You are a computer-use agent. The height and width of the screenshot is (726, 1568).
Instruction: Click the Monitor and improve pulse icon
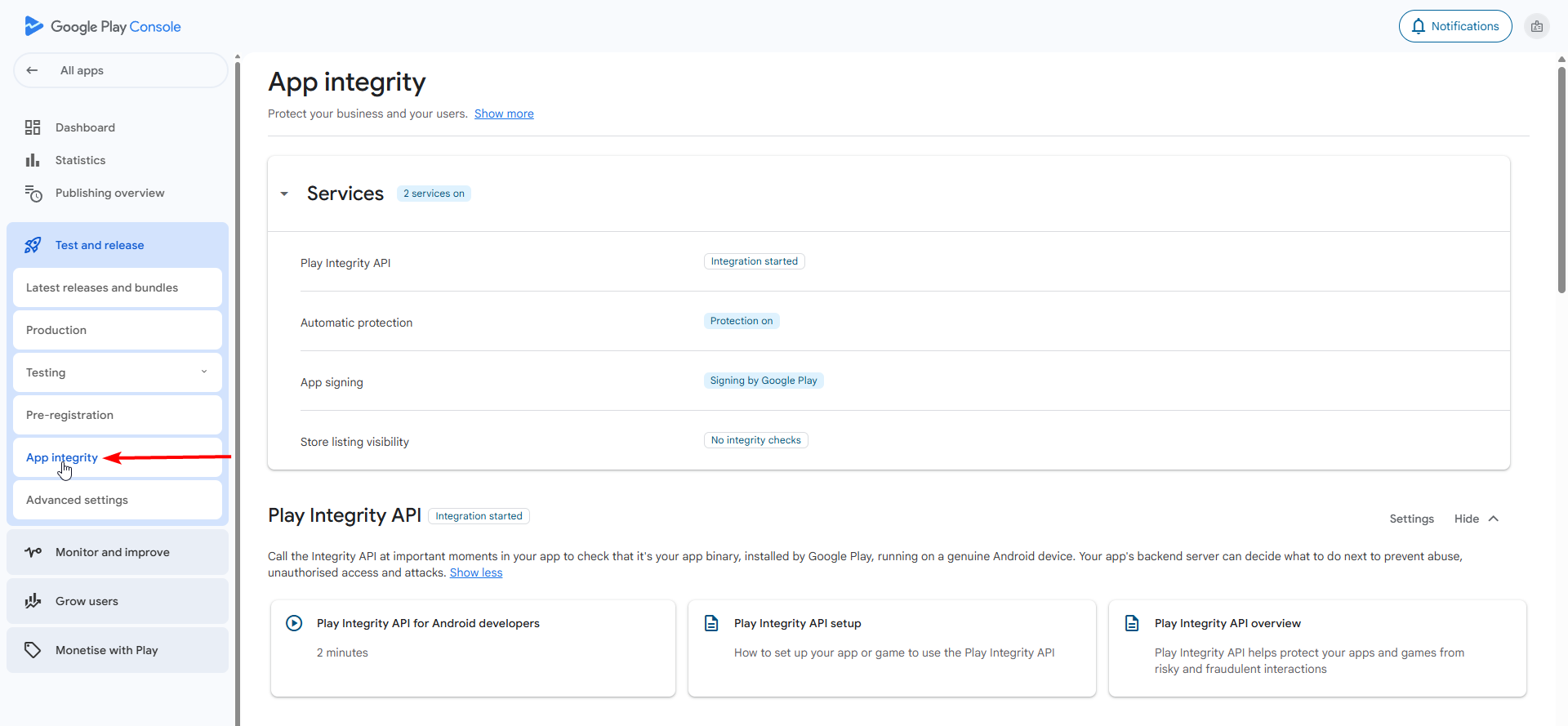pyautogui.click(x=33, y=552)
